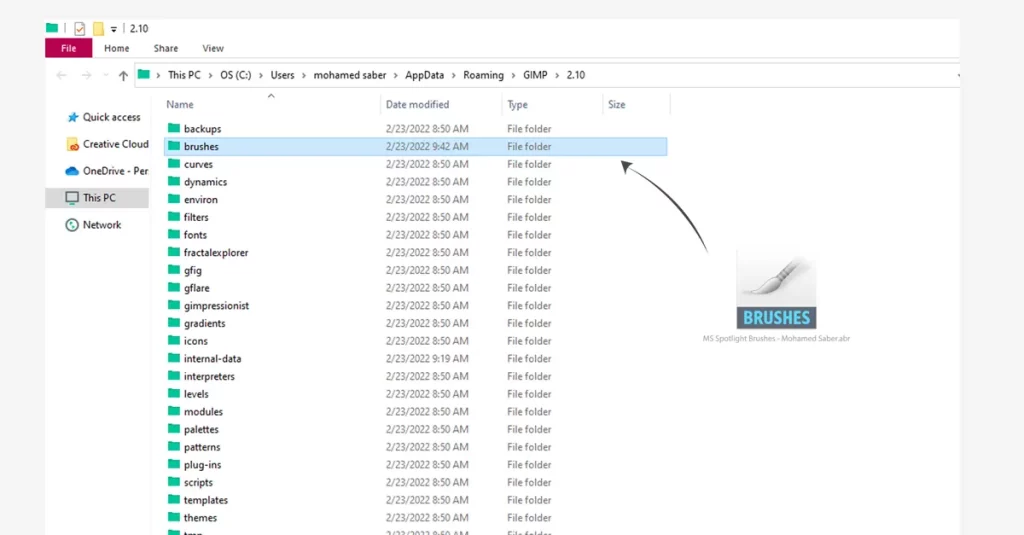
Task: Click GIMP in the address path
Action: [535, 75]
